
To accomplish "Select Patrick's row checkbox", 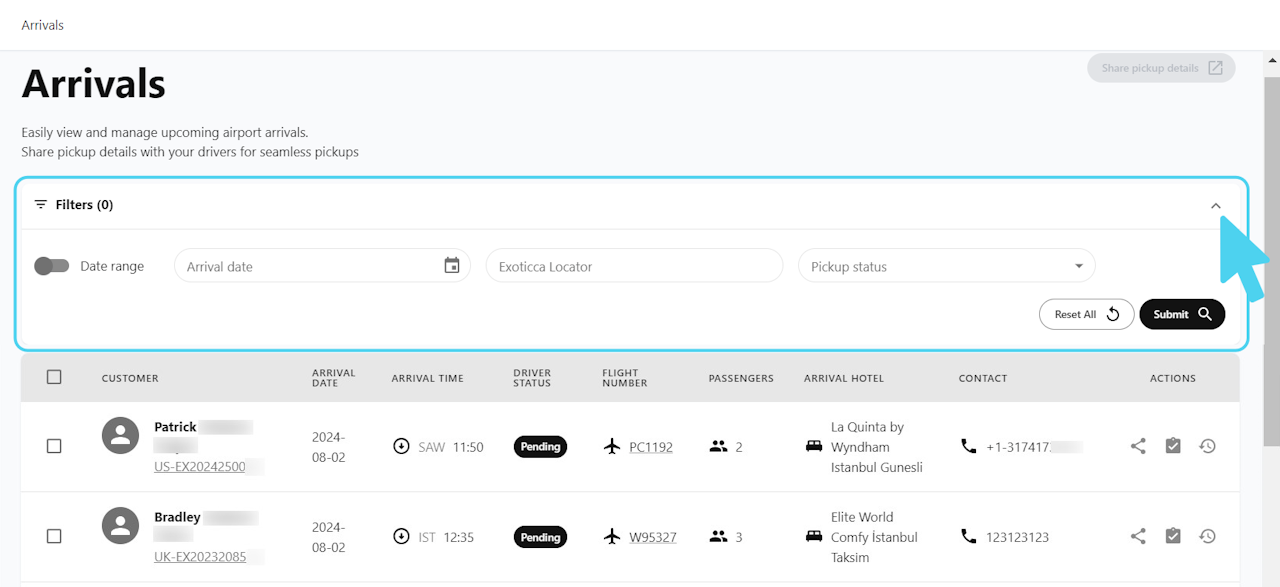I will (x=54, y=446).
